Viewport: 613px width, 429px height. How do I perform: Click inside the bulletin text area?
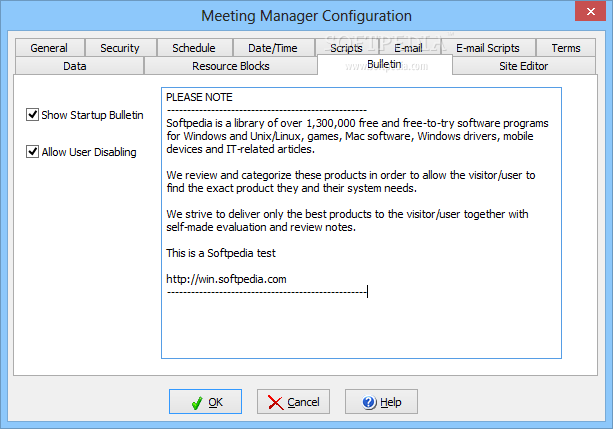pos(361,223)
